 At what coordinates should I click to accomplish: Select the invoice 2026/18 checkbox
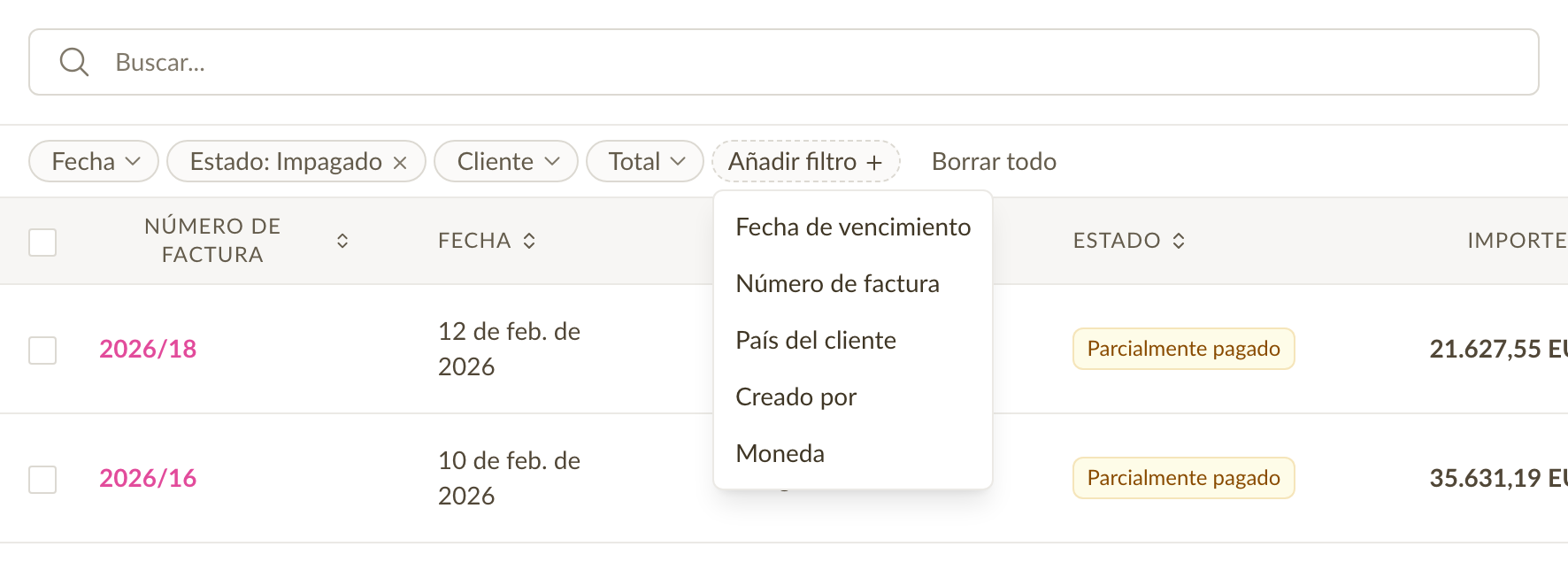[42, 350]
